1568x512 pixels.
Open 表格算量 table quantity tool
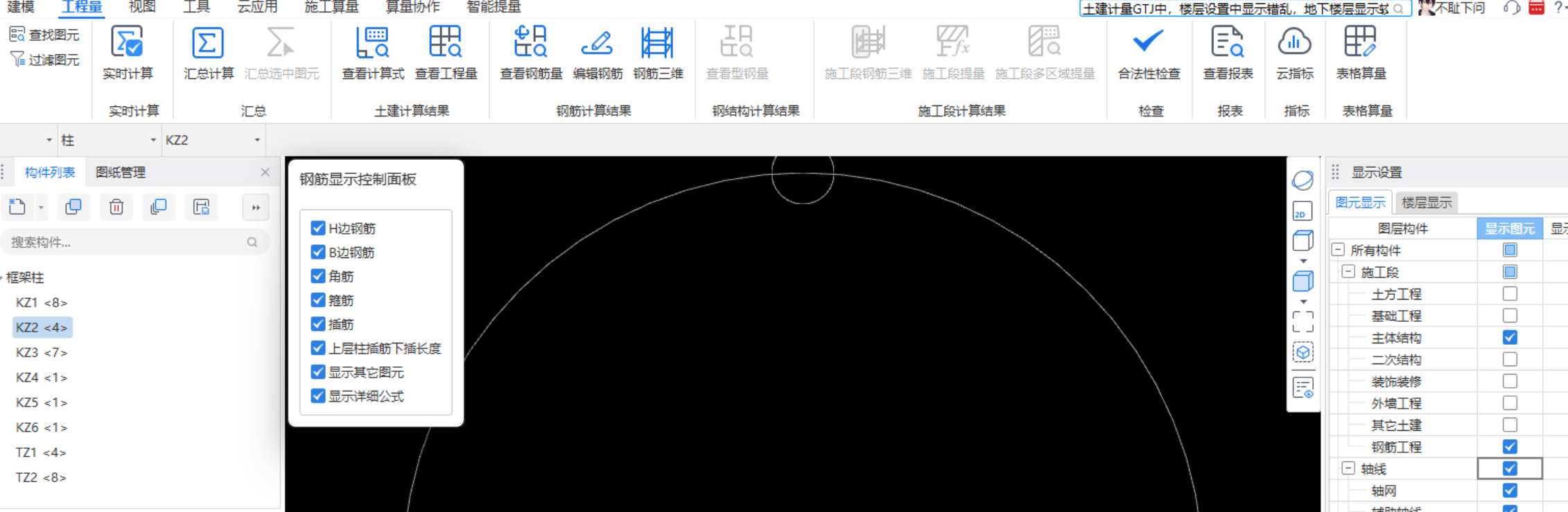[1361, 53]
